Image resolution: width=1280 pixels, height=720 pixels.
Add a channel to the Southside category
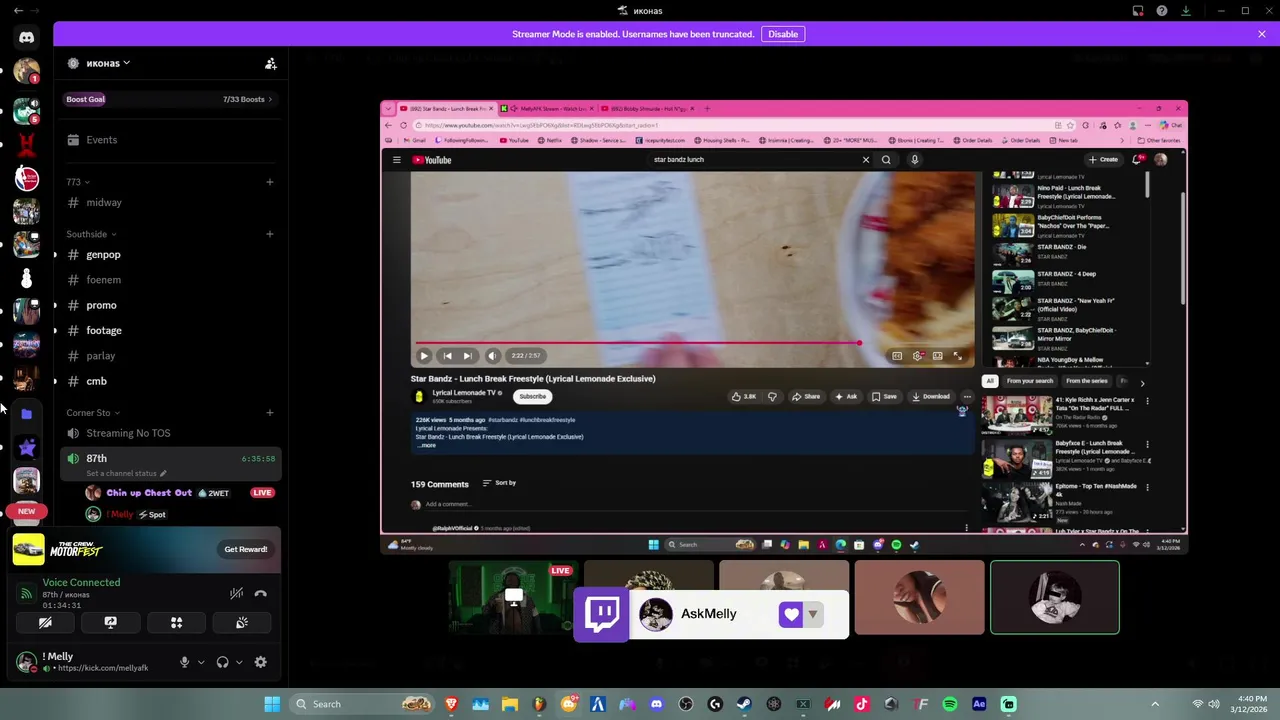pyautogui.click(x=270, y=234)
